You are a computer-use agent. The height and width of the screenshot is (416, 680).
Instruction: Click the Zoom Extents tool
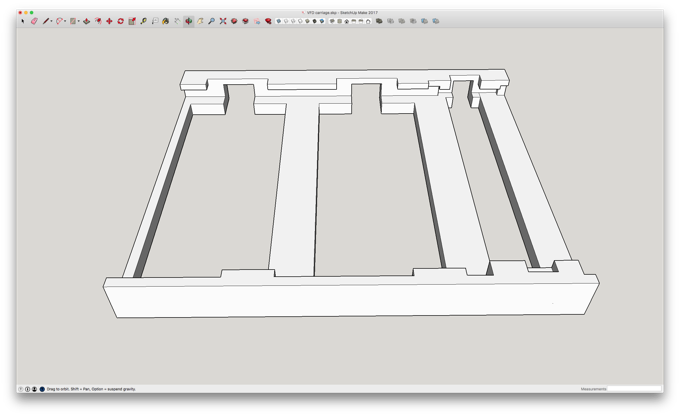(222, 21)
